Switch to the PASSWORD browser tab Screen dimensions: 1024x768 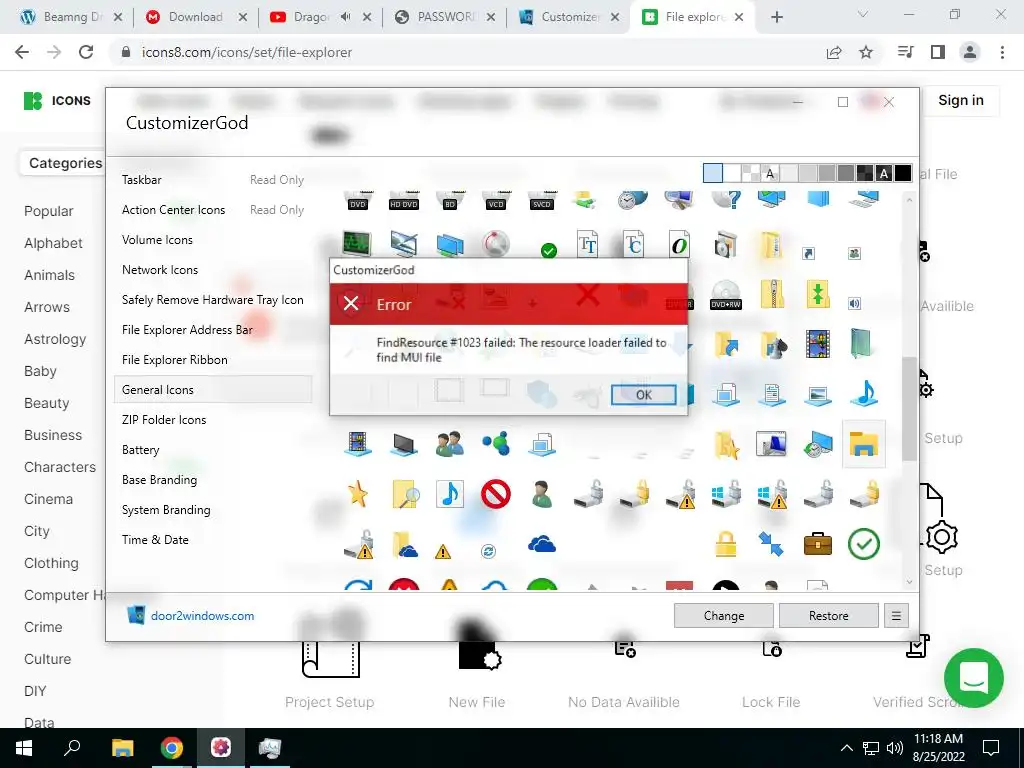pos(445,17)
